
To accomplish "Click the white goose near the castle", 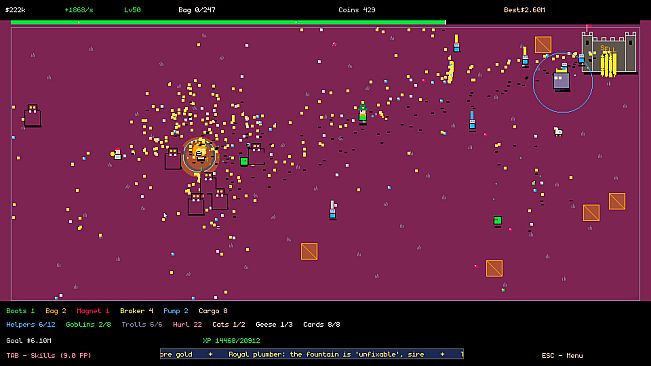I will pos(558,132).
